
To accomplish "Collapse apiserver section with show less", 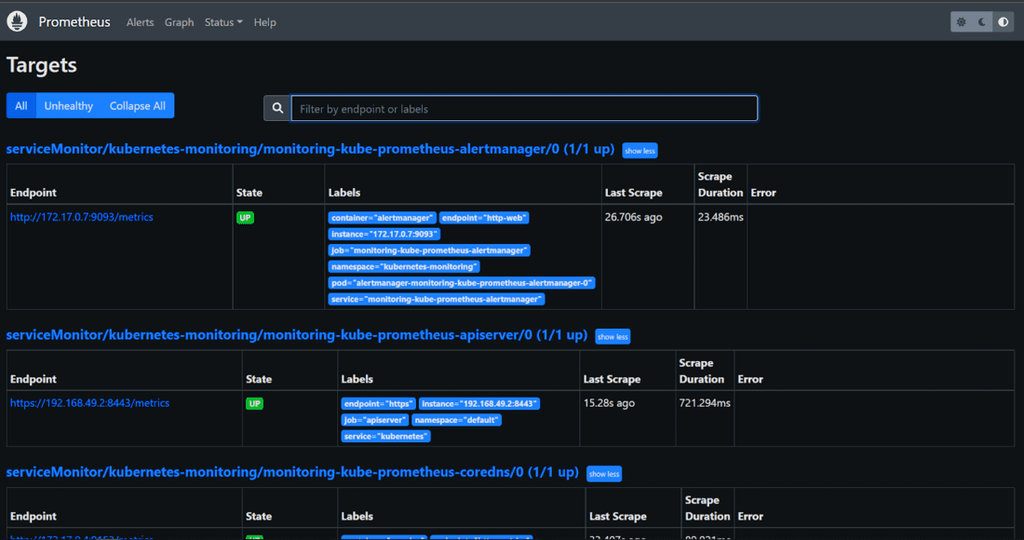I will [613, 337].
